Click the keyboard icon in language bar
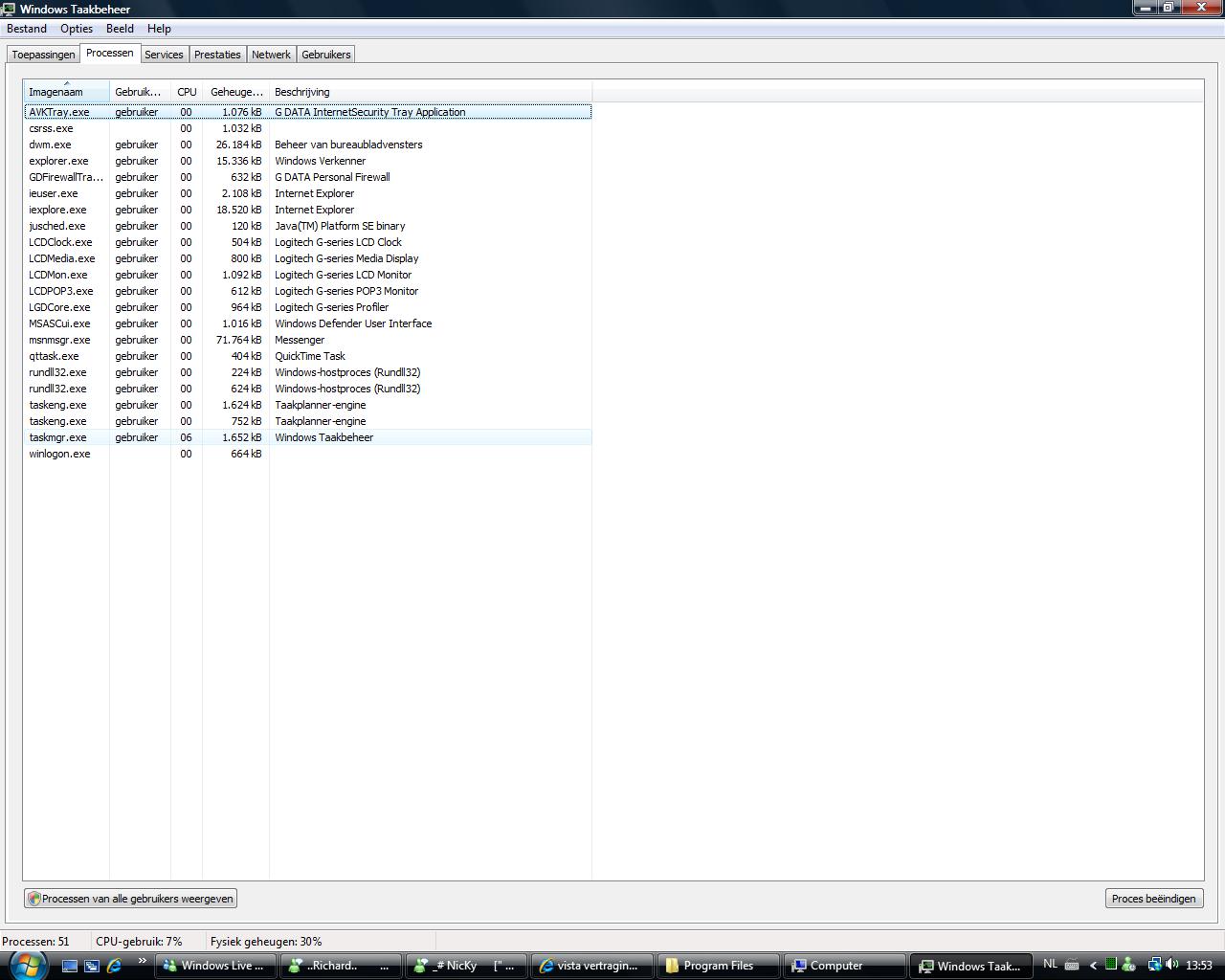This screenshot has width=1225, height=980. click(x=1072, y=965)
